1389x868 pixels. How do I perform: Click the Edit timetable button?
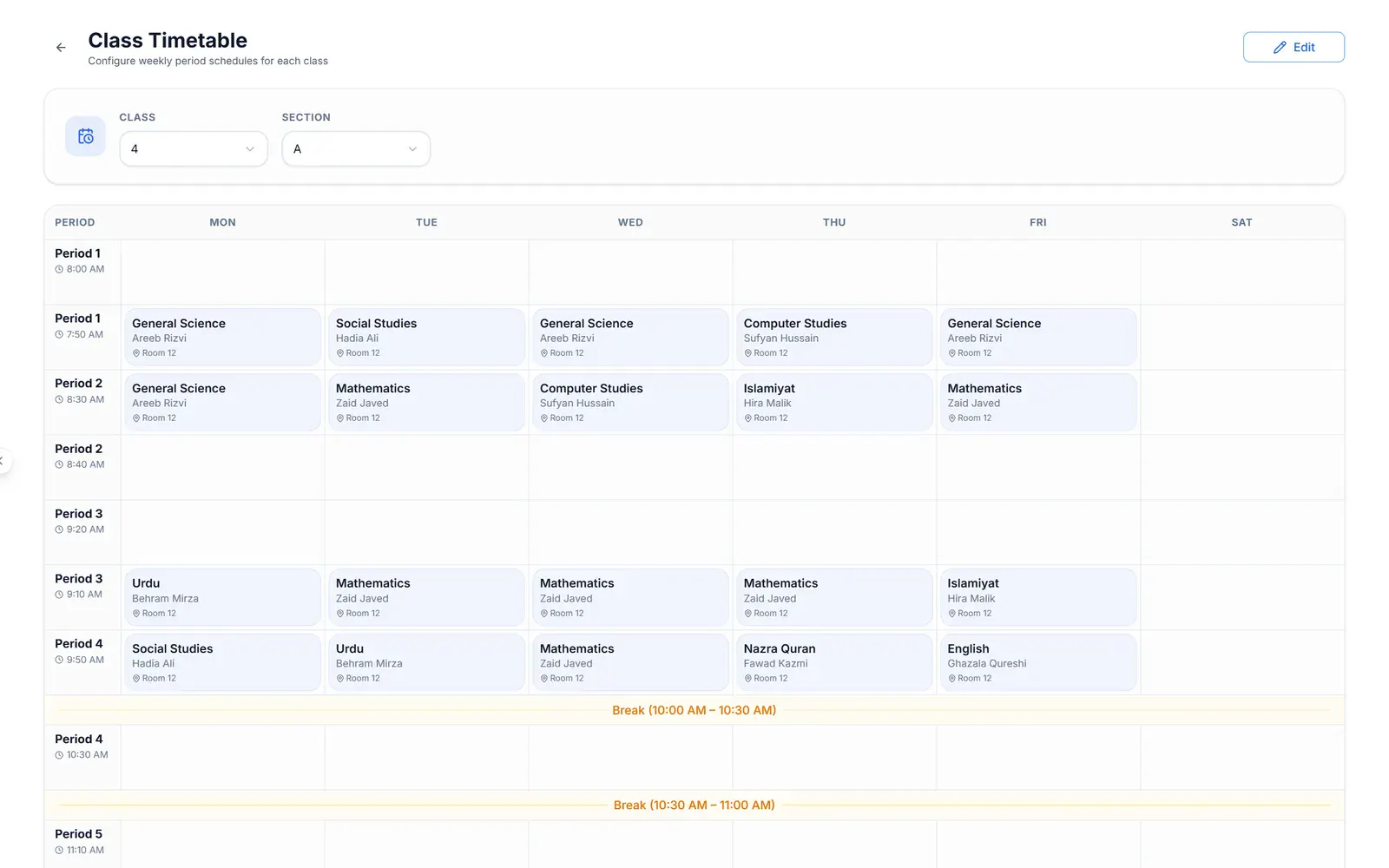(1294, 48)
